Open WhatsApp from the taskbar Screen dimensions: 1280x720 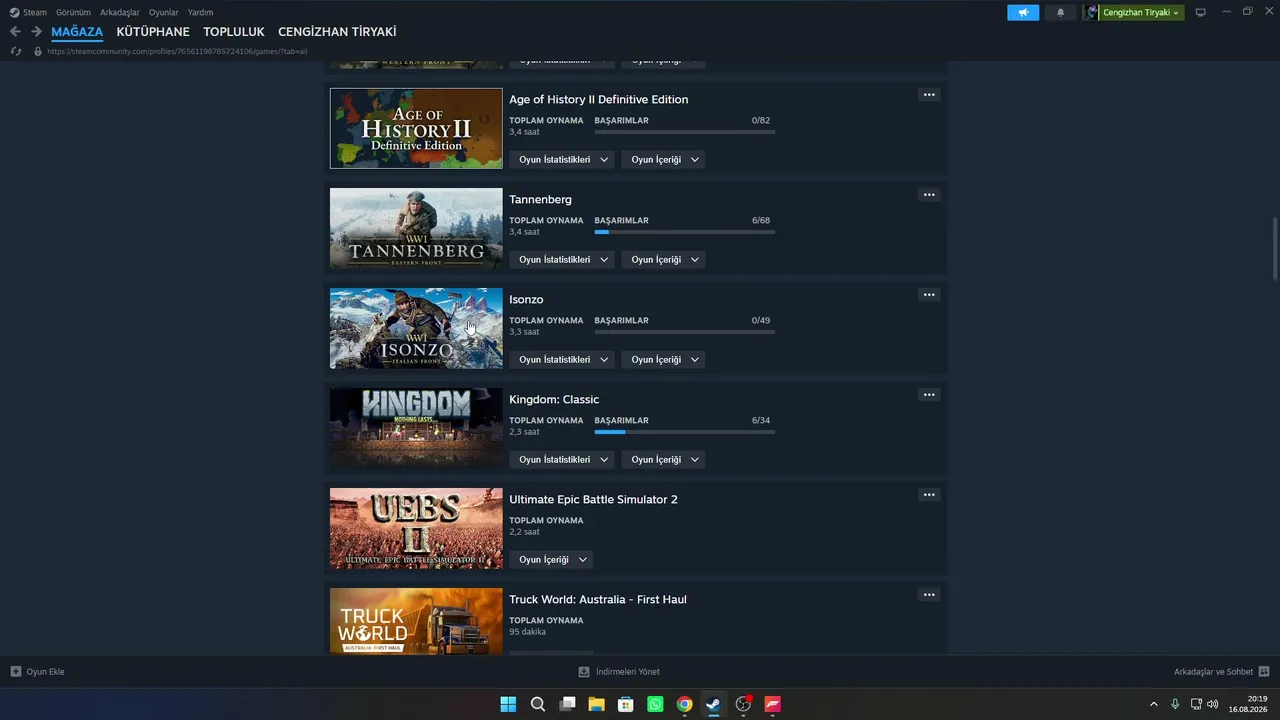coord(655,704)
